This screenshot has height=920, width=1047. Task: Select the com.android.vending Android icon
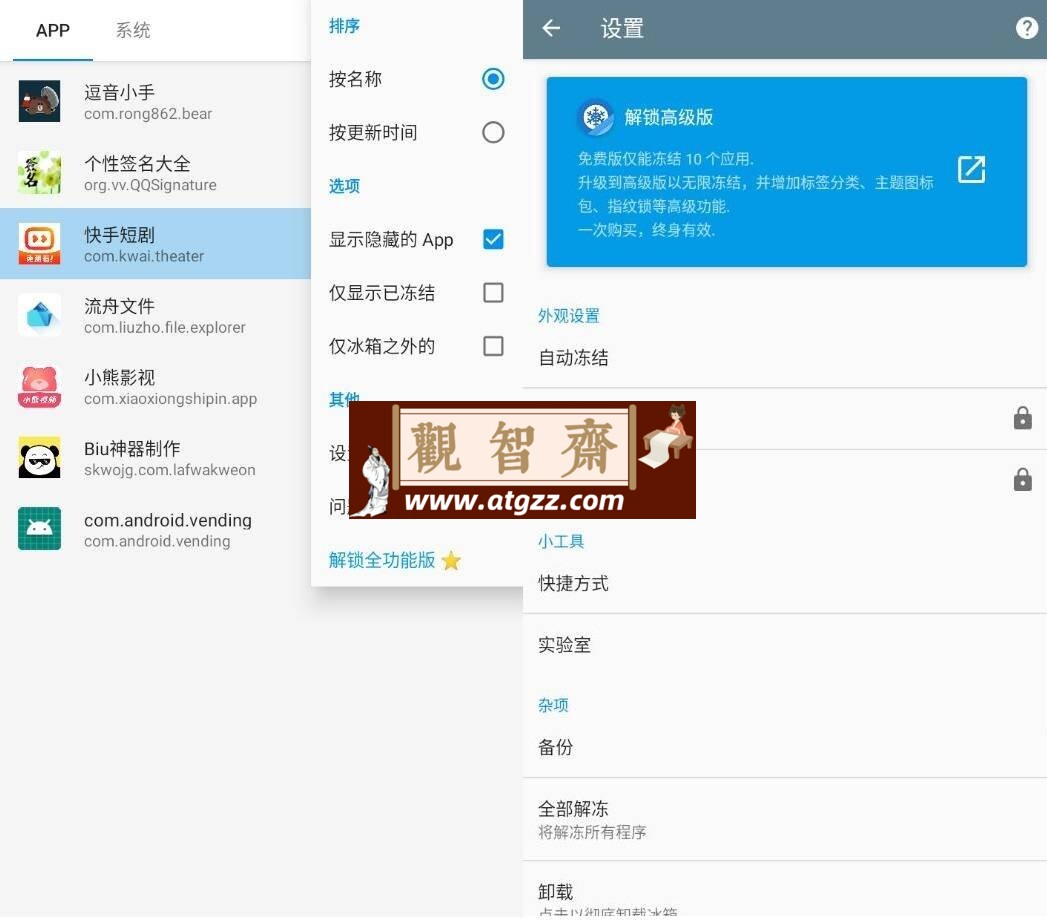click(39, 529)
